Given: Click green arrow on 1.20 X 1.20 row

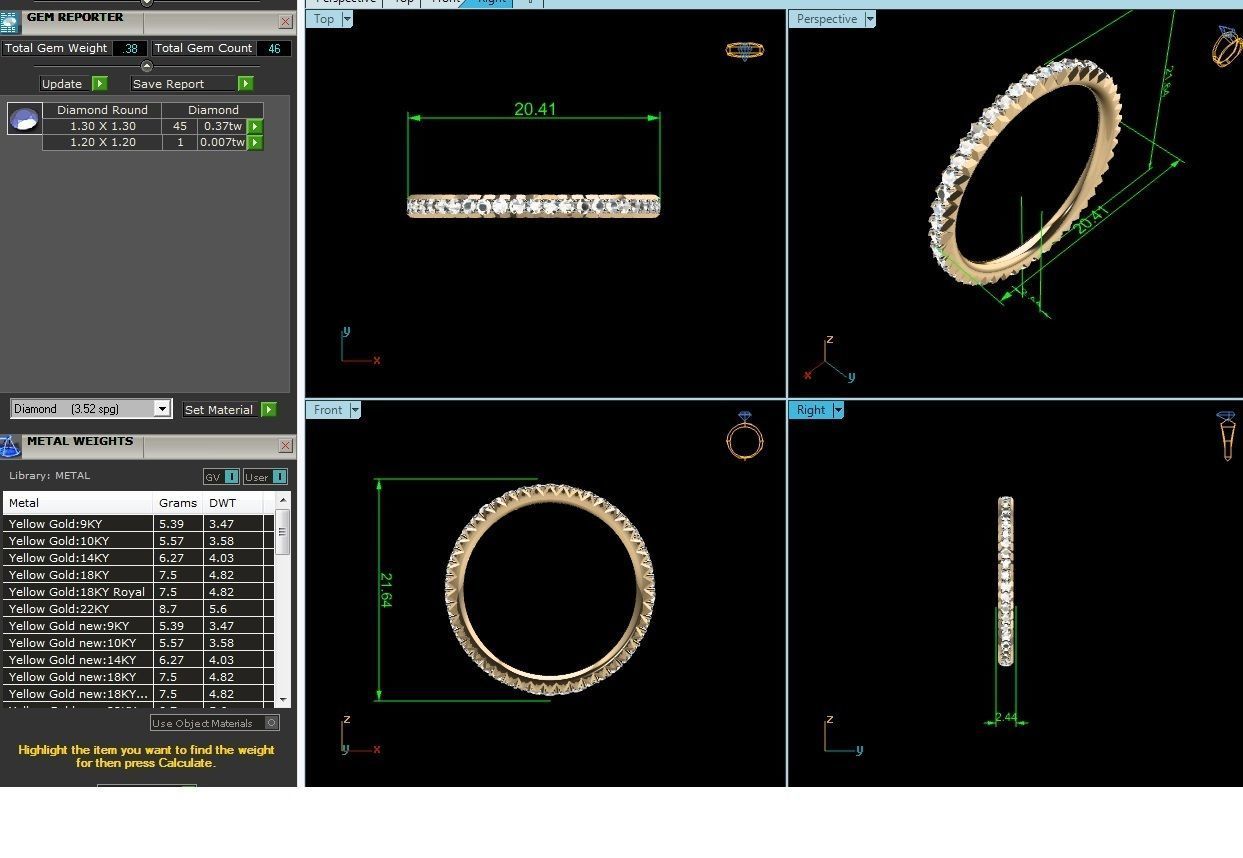Looking at the screenshot, I should pos(256,142).
